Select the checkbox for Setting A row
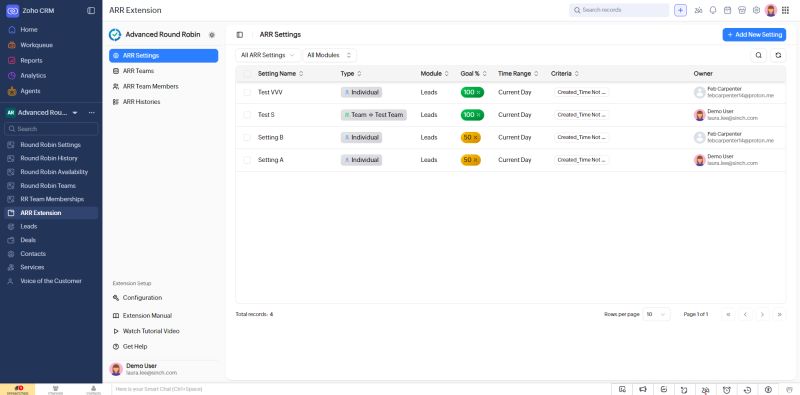Image resolution: width=800 pixels, height=395 pixels. click(x=247, y=160)
